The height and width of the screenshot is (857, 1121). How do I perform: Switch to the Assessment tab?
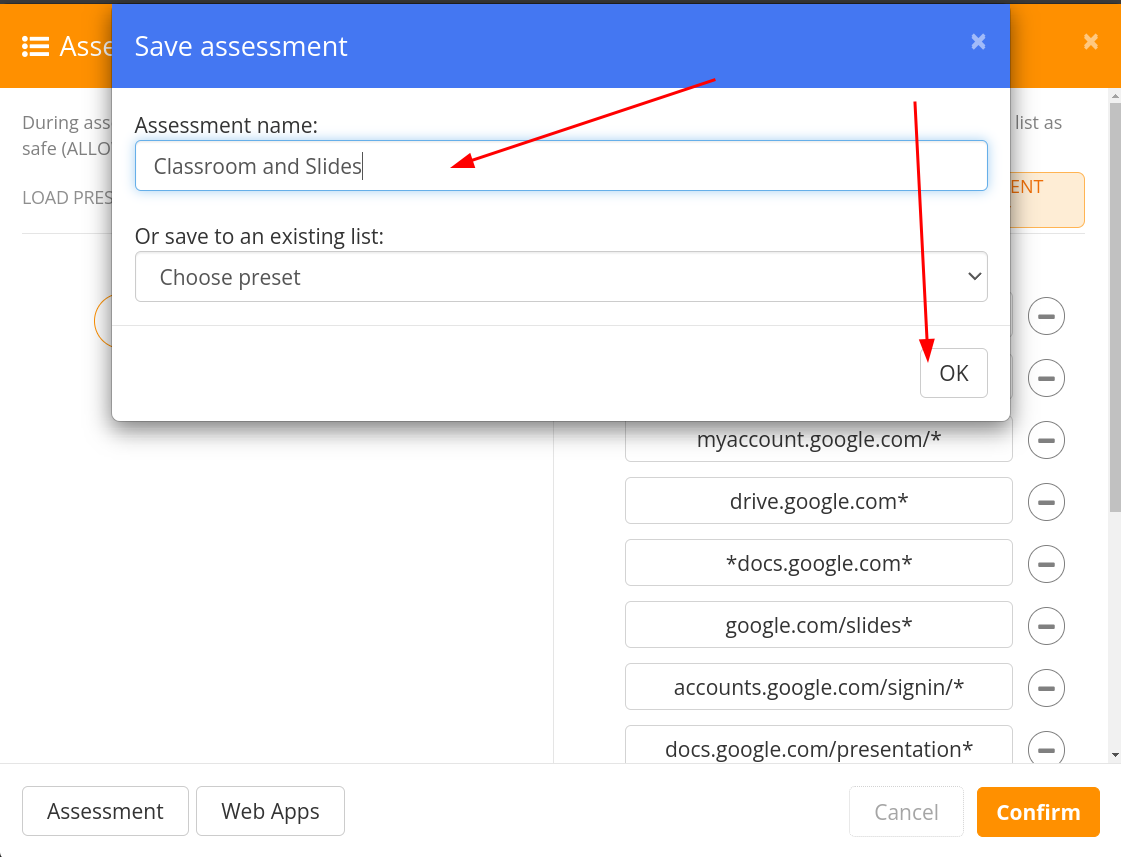[105, 811]
